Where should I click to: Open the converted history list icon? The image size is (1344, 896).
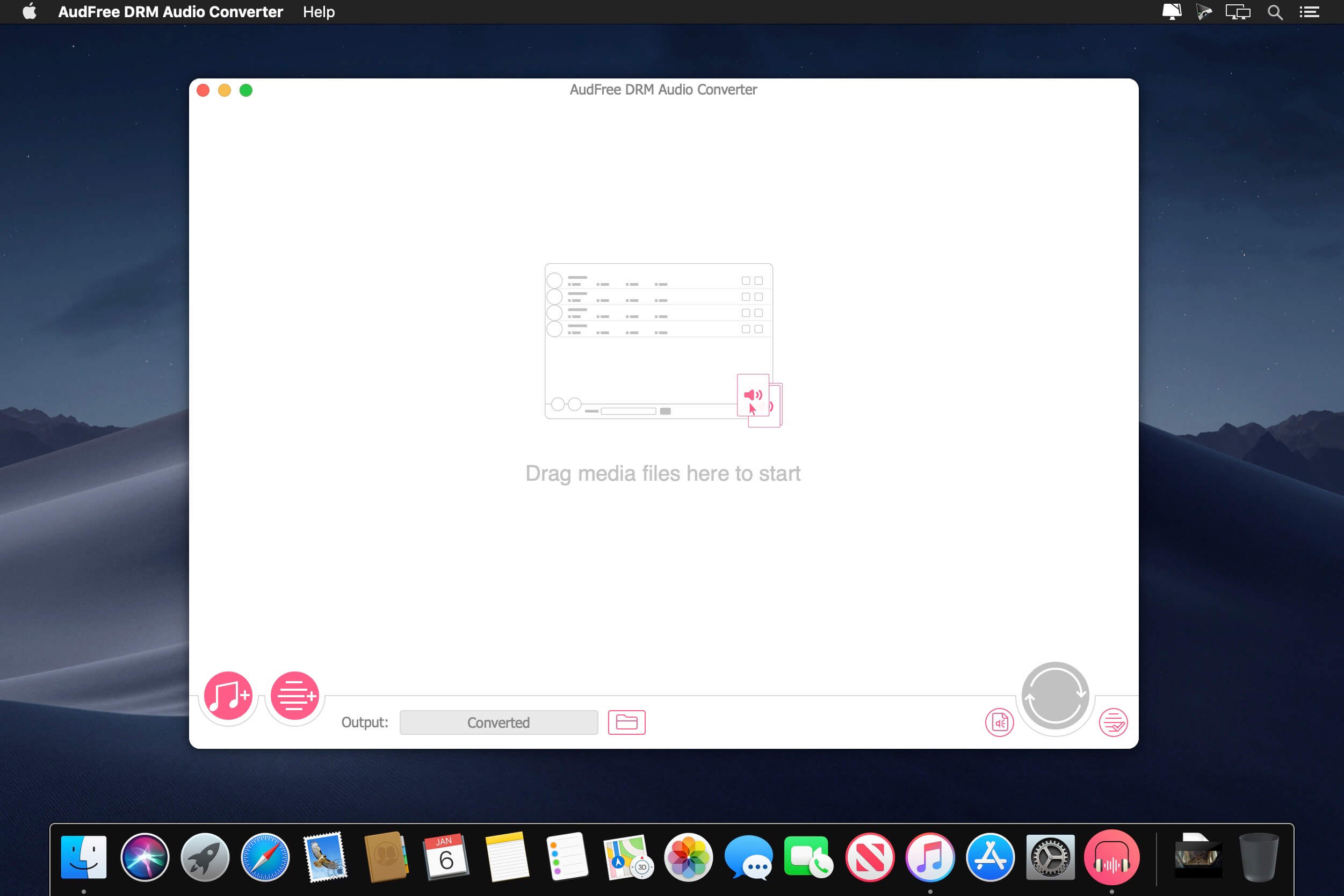pos(1112,723)
